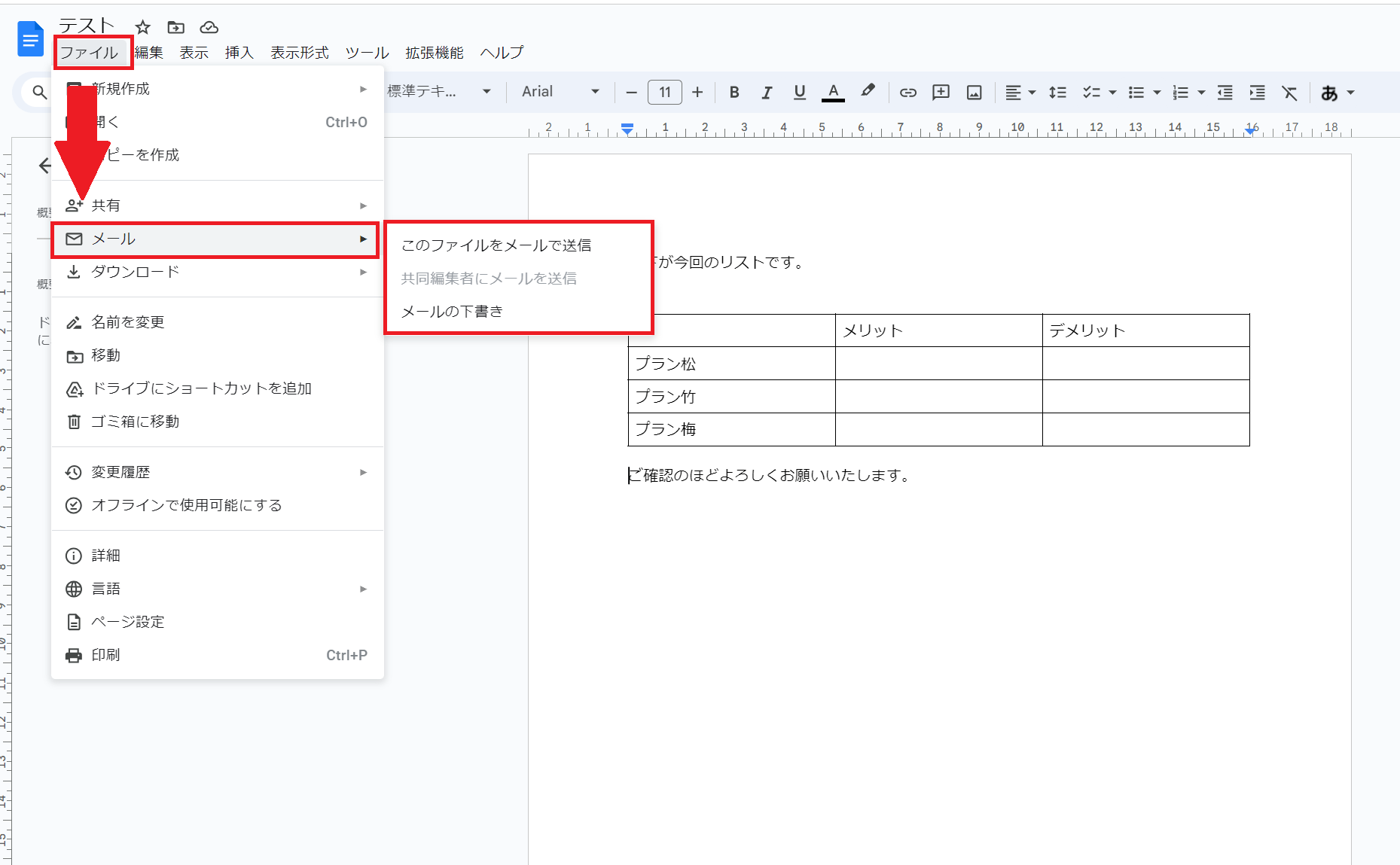This screenshot has width=1400, height=865.
Task: Toggle italic text formatting
Action: coord(767,92)
